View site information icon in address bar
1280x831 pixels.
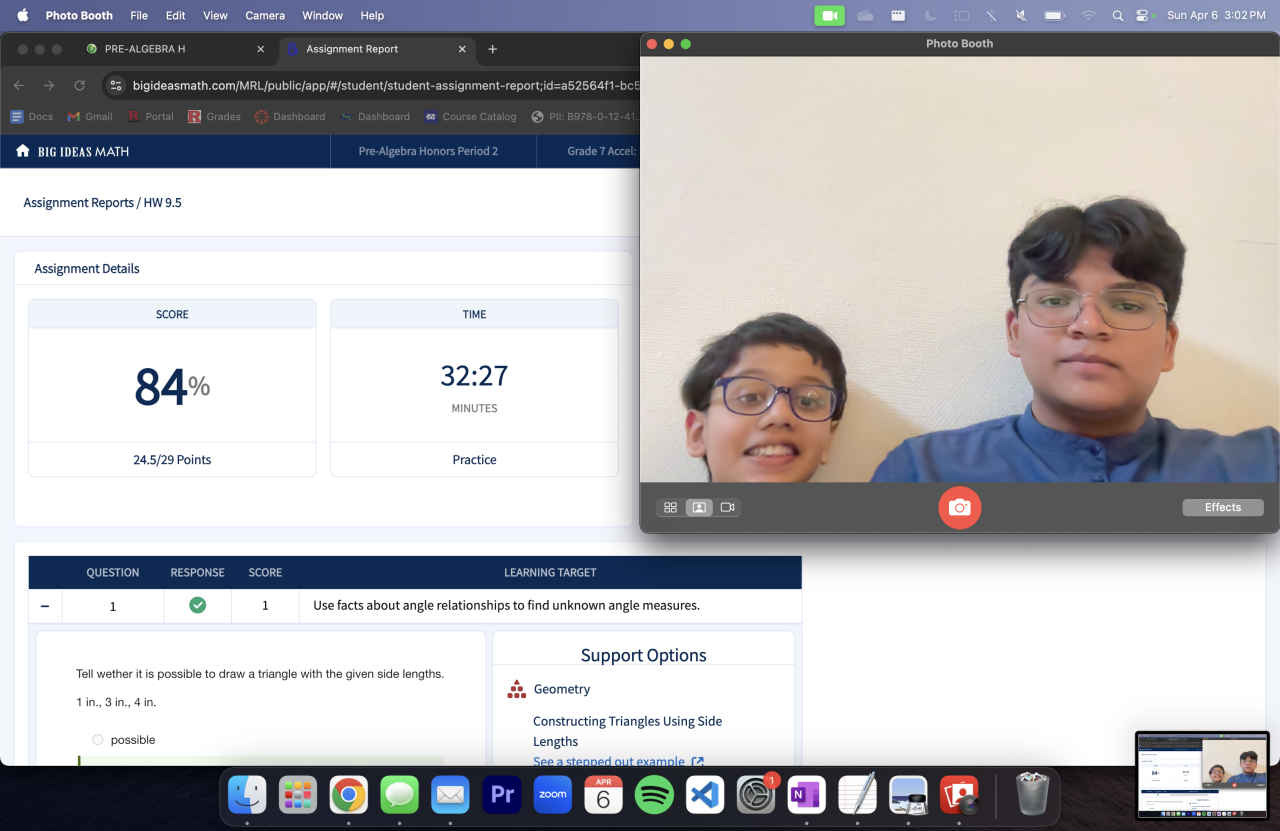click(116, 86)
